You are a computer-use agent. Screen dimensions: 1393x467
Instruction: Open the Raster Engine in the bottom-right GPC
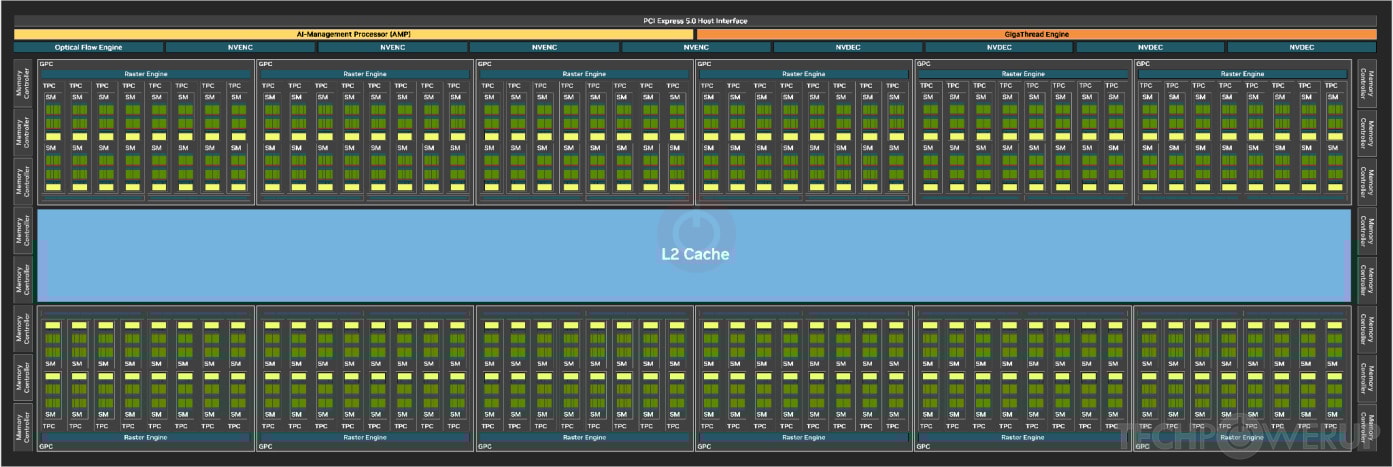click(1243, 437)
